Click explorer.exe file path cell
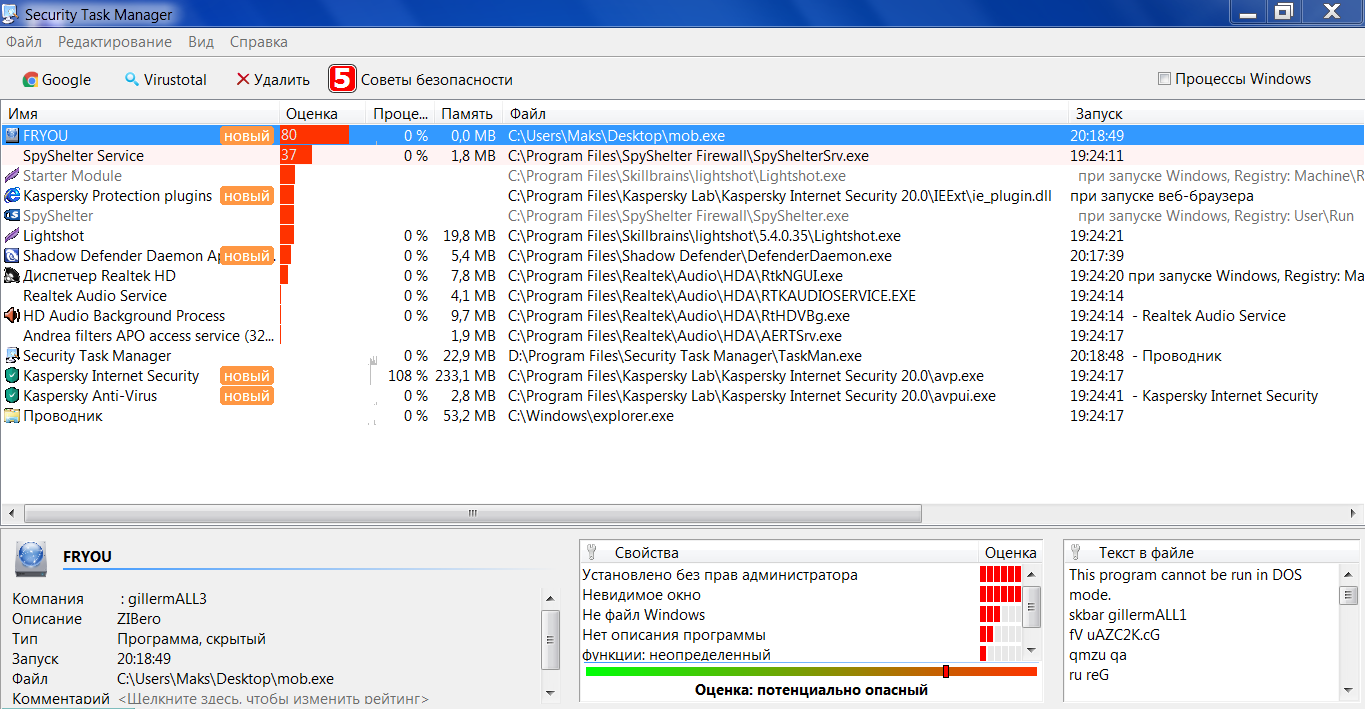 click(590, 416)
